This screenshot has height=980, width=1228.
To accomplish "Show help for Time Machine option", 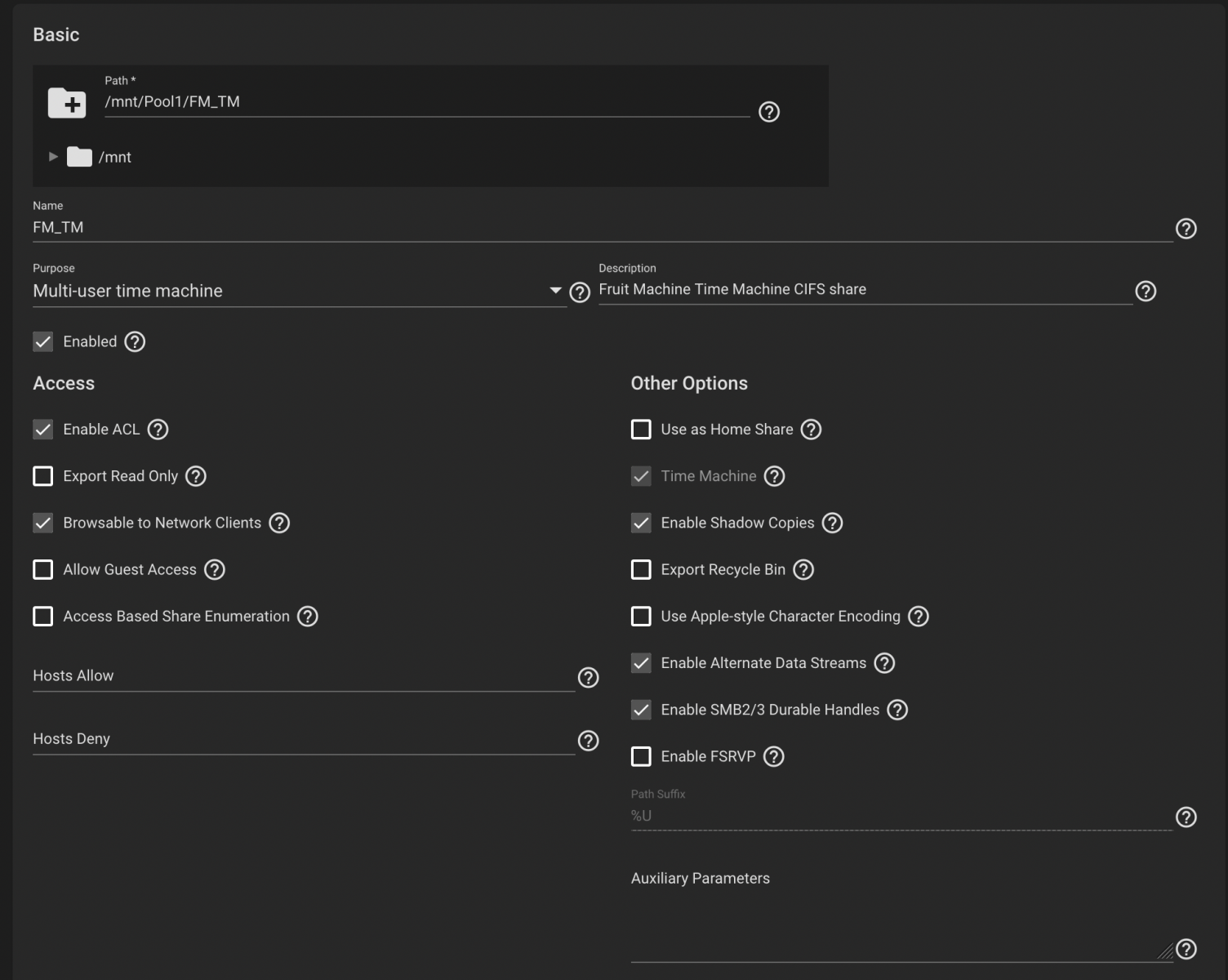I will (775, 476).
